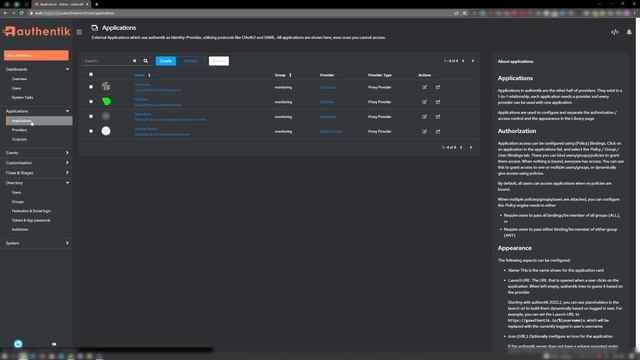Go to next page using top pagination arrow
The image size is (640, 360).
[x=473, y=61]
